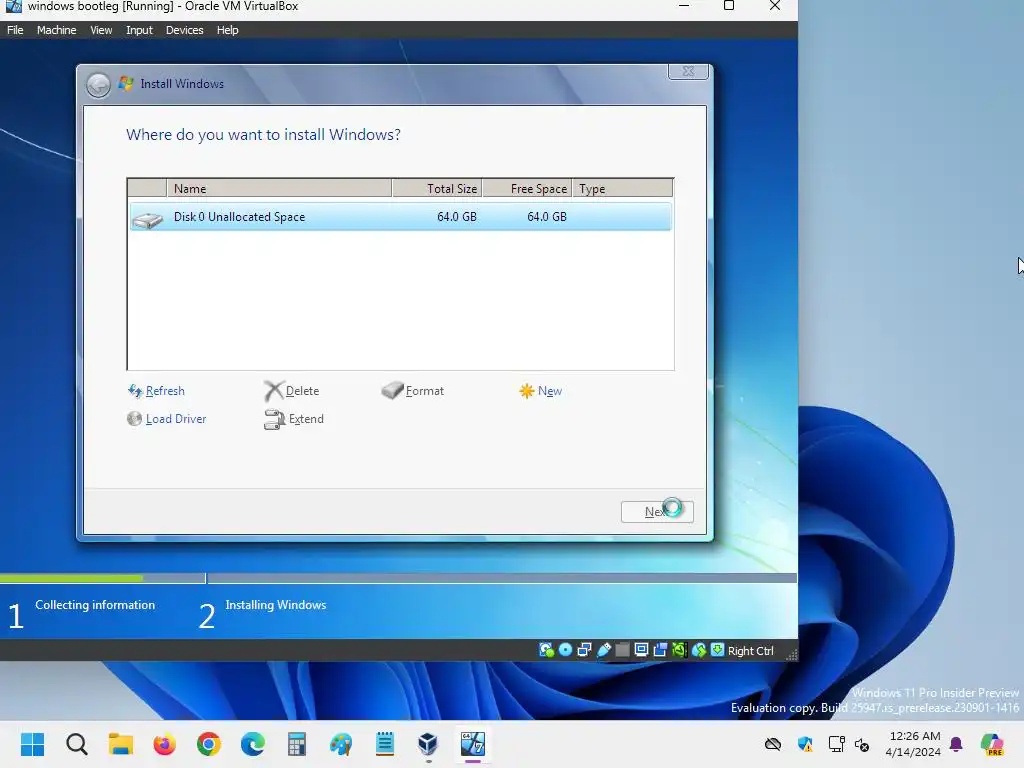Open the VirtualBox Machine menu
The width and height of the screenshot is (1024, 768).
[56, 30]
